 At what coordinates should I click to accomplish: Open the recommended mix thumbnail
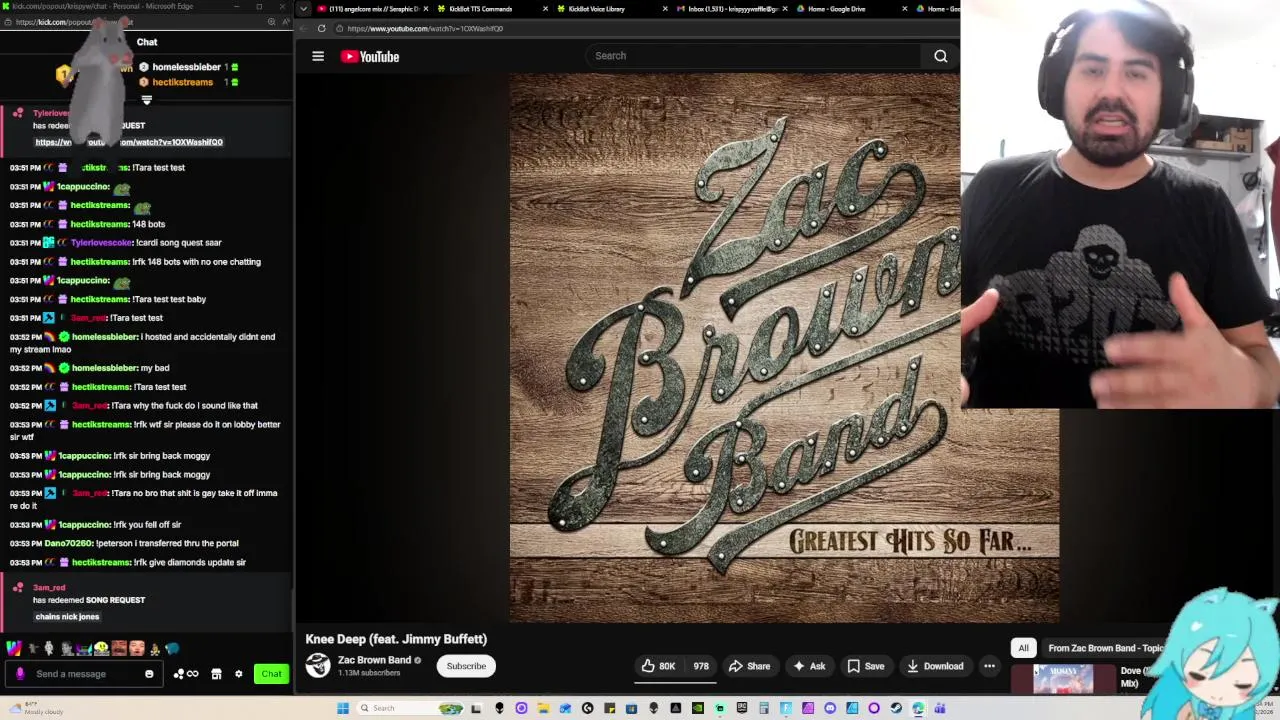(x=1063, y=678)
